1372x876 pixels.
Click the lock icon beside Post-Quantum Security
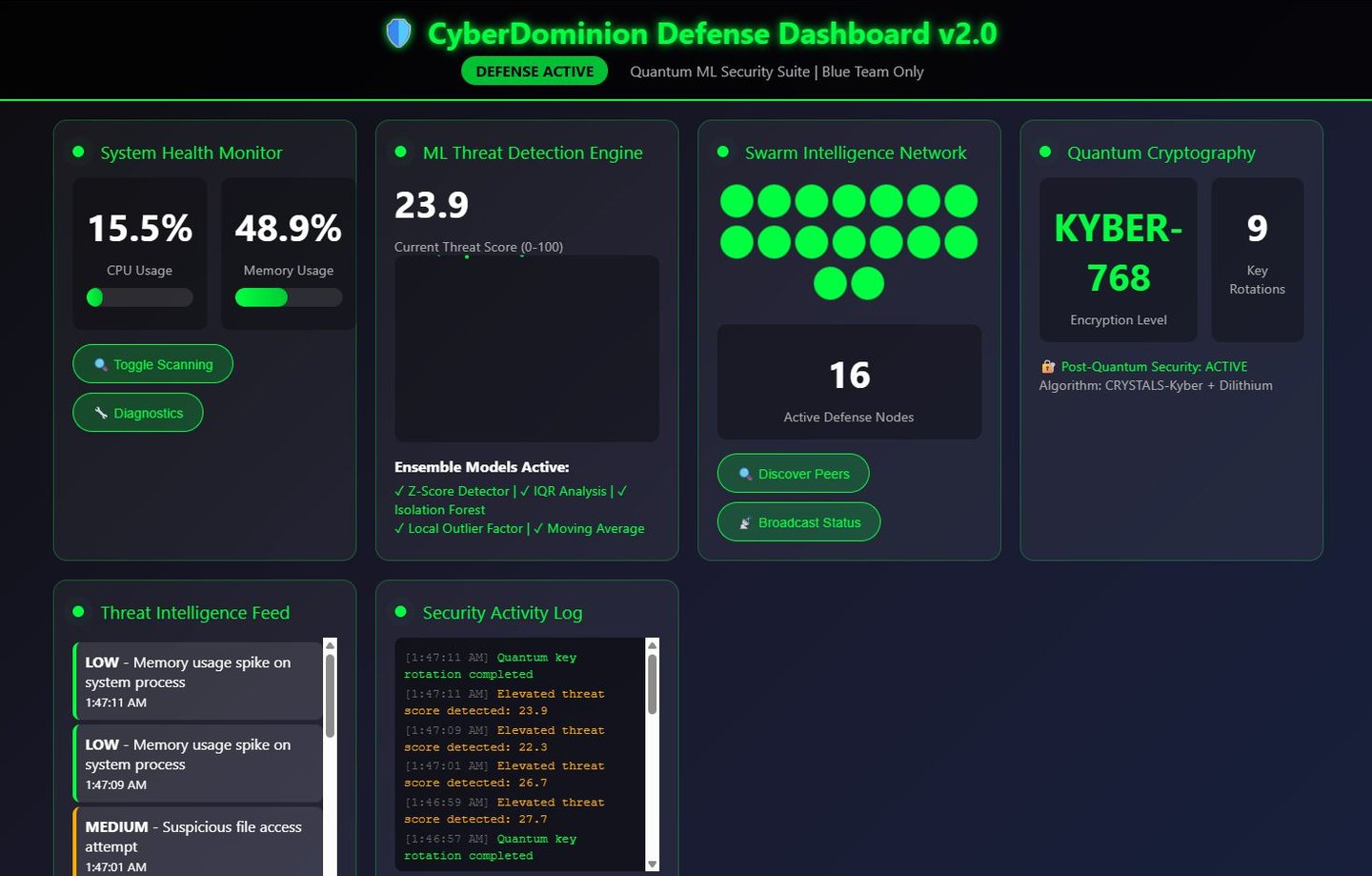click(x=1048, y=366)
